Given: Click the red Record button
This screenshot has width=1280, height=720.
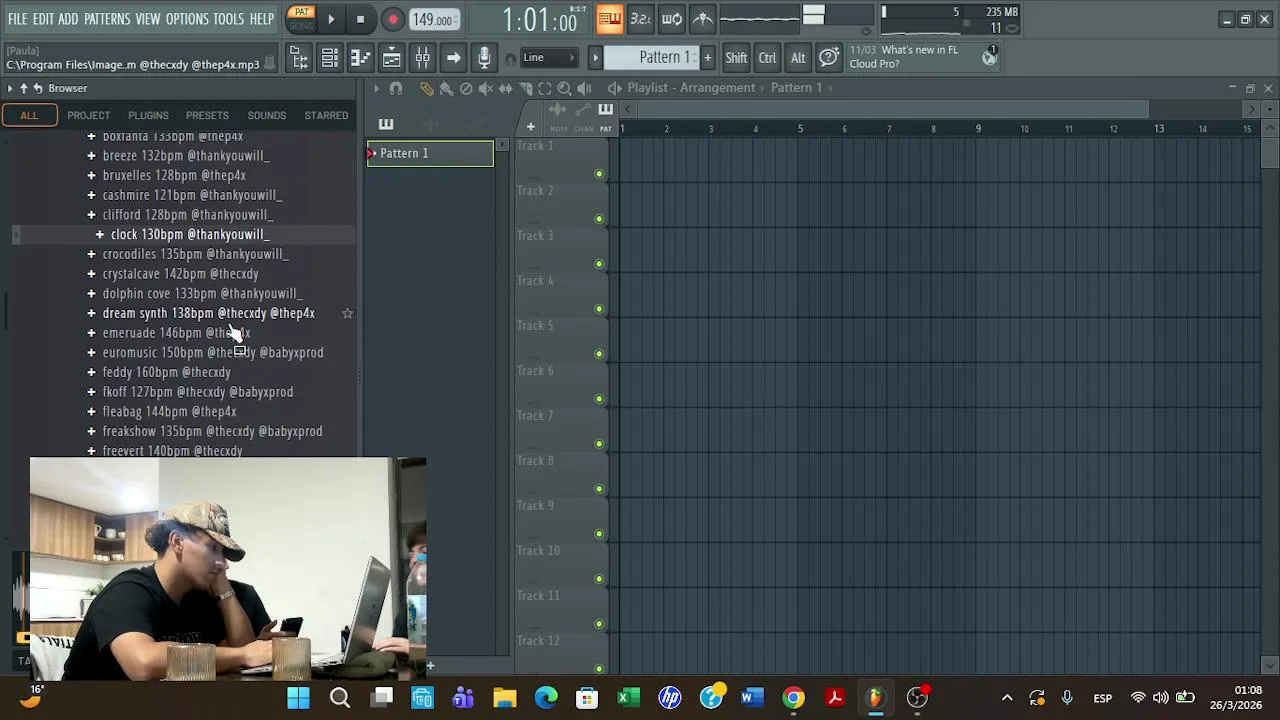Looking at the screenshot, I should 393,19.
